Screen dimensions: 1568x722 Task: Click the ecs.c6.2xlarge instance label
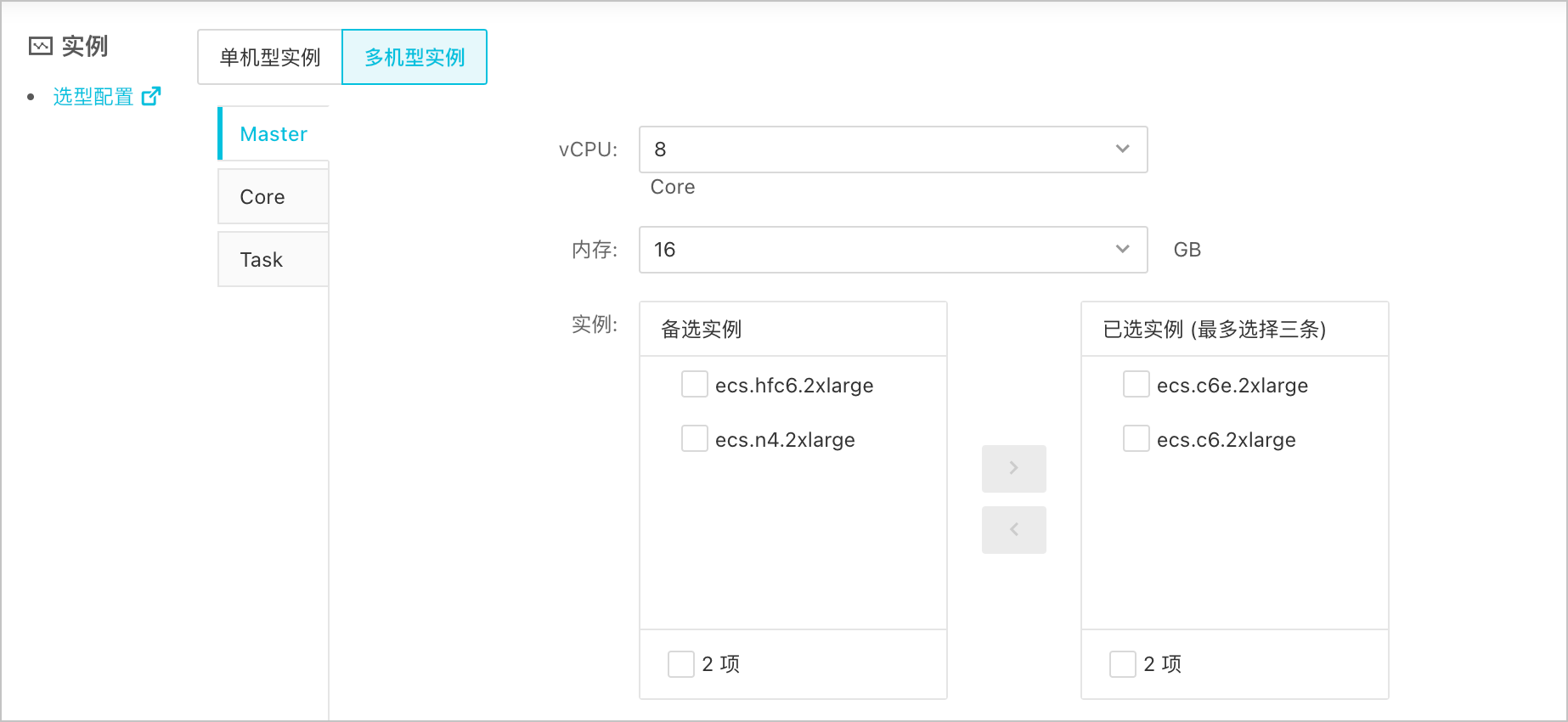pos(1227,440)
